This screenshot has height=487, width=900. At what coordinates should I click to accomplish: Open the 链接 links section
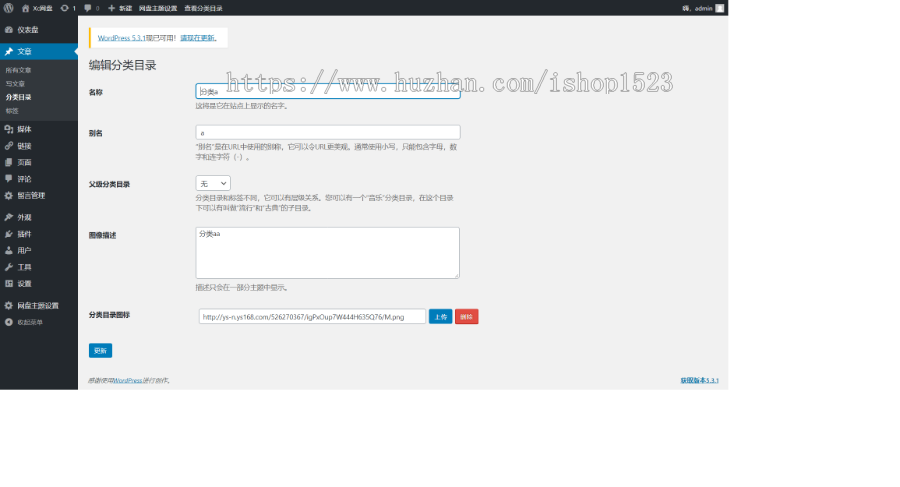(38, 146)
